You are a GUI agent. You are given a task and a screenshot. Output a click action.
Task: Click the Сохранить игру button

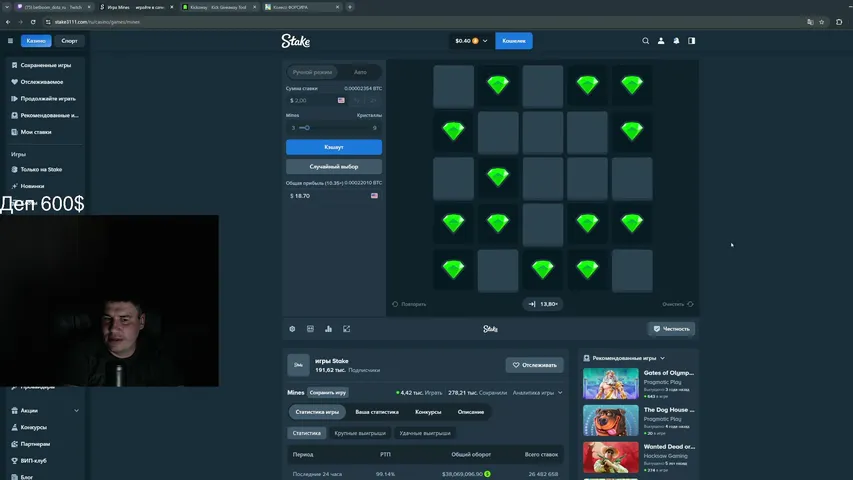(327, 392)
